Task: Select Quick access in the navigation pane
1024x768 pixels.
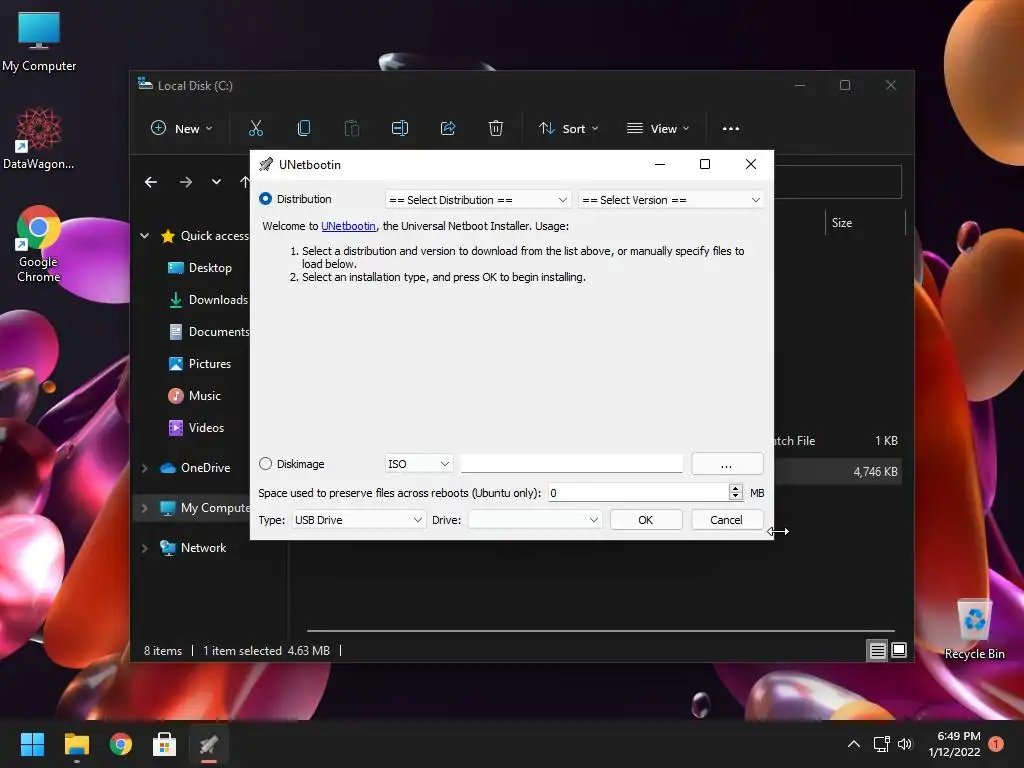Action: click(x=204, y=236)
